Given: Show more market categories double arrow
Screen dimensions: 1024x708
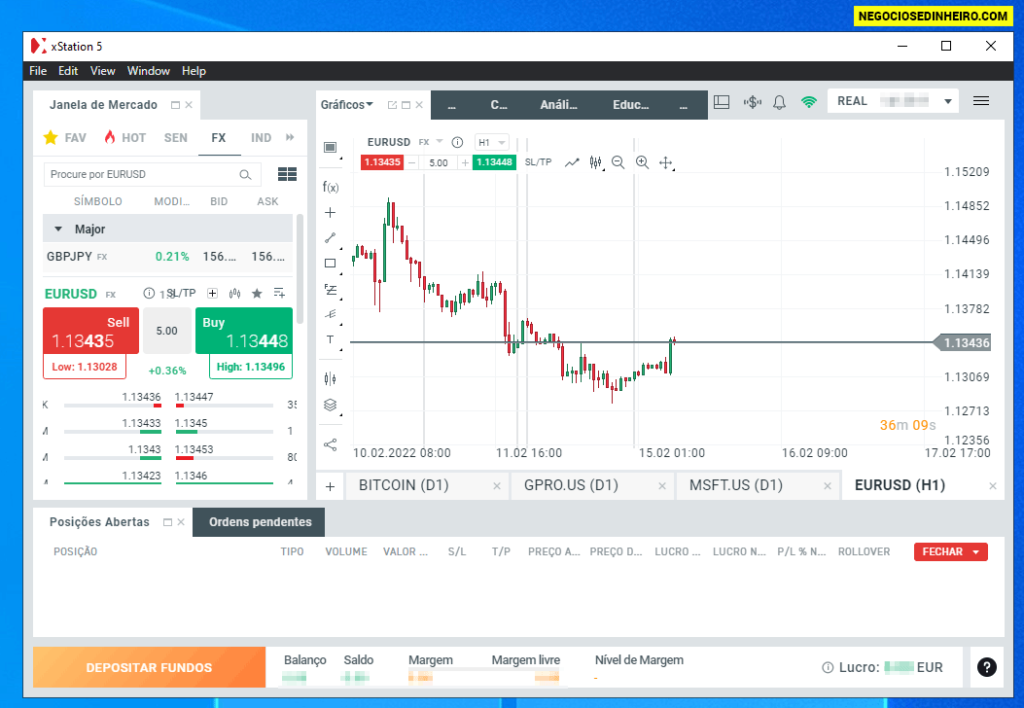Looking at the screenshot, I should pyautogui.click(x=290, y=137).
